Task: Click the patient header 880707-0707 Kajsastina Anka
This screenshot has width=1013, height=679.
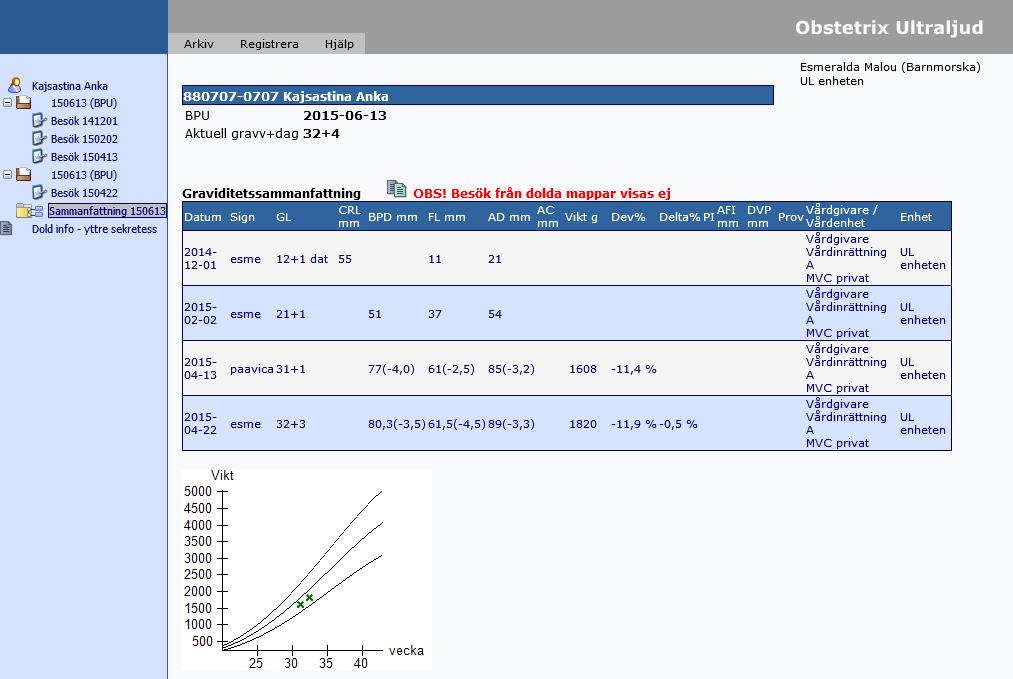Action: (477, 96)
